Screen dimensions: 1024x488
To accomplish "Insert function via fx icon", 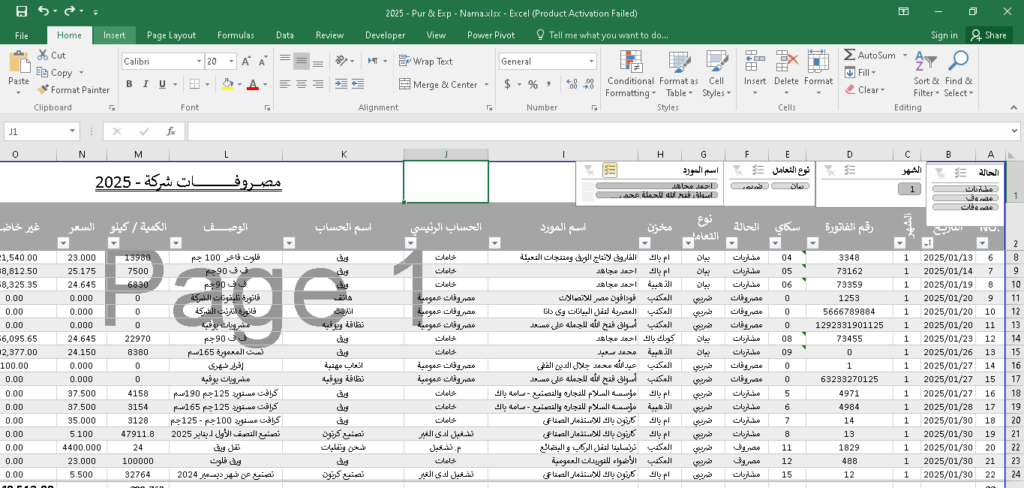I will [170, 131].
